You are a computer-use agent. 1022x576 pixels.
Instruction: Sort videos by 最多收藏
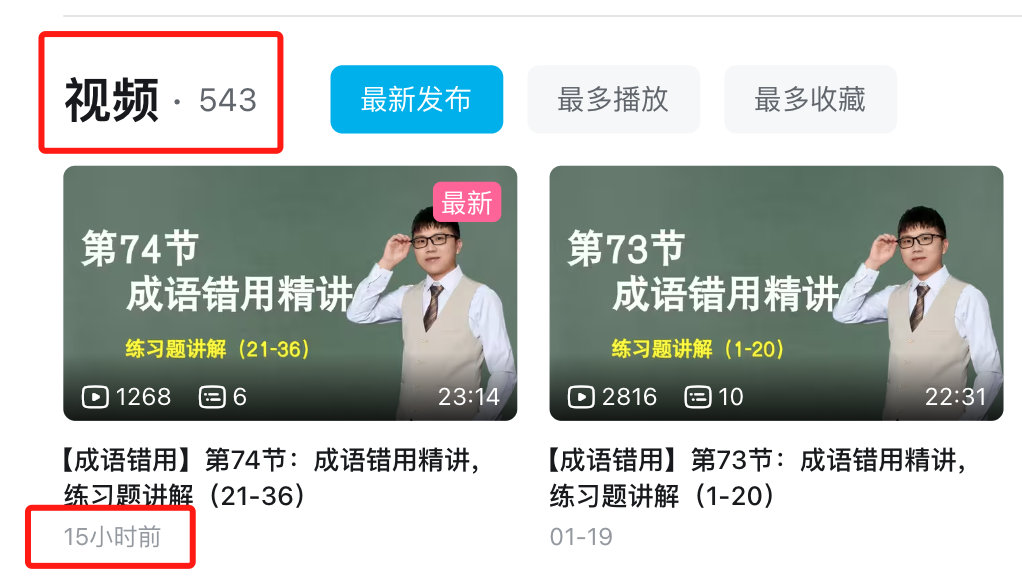[x=810, y=100]
